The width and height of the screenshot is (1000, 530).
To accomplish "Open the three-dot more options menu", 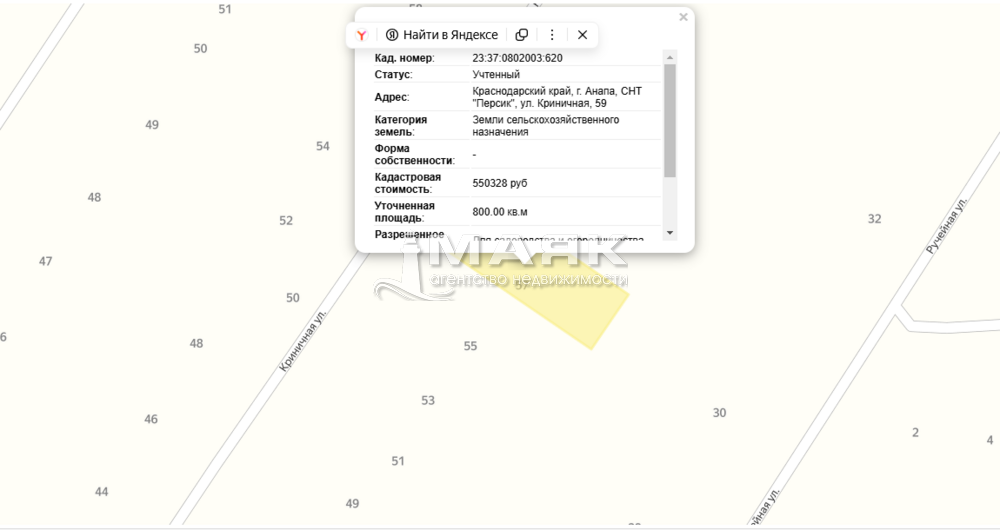I will (x=552, y=35).
